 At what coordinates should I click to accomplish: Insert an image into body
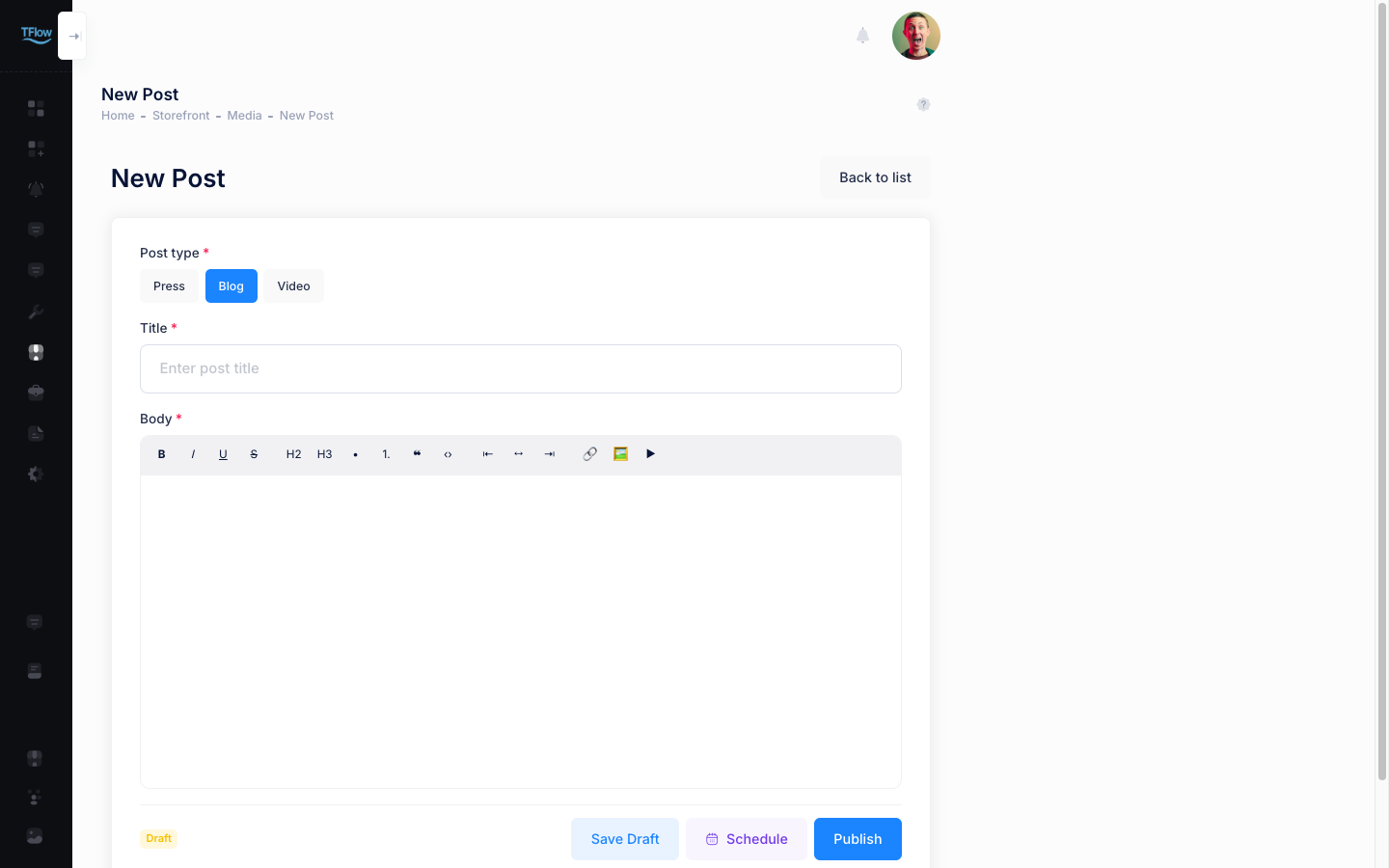coord(620,454)
